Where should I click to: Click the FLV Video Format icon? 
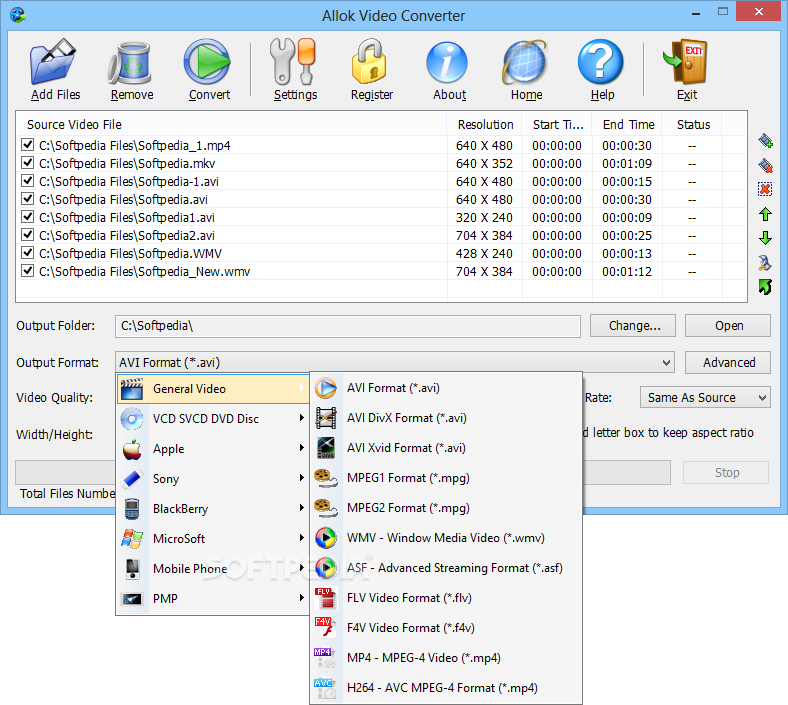coord(326,598)
